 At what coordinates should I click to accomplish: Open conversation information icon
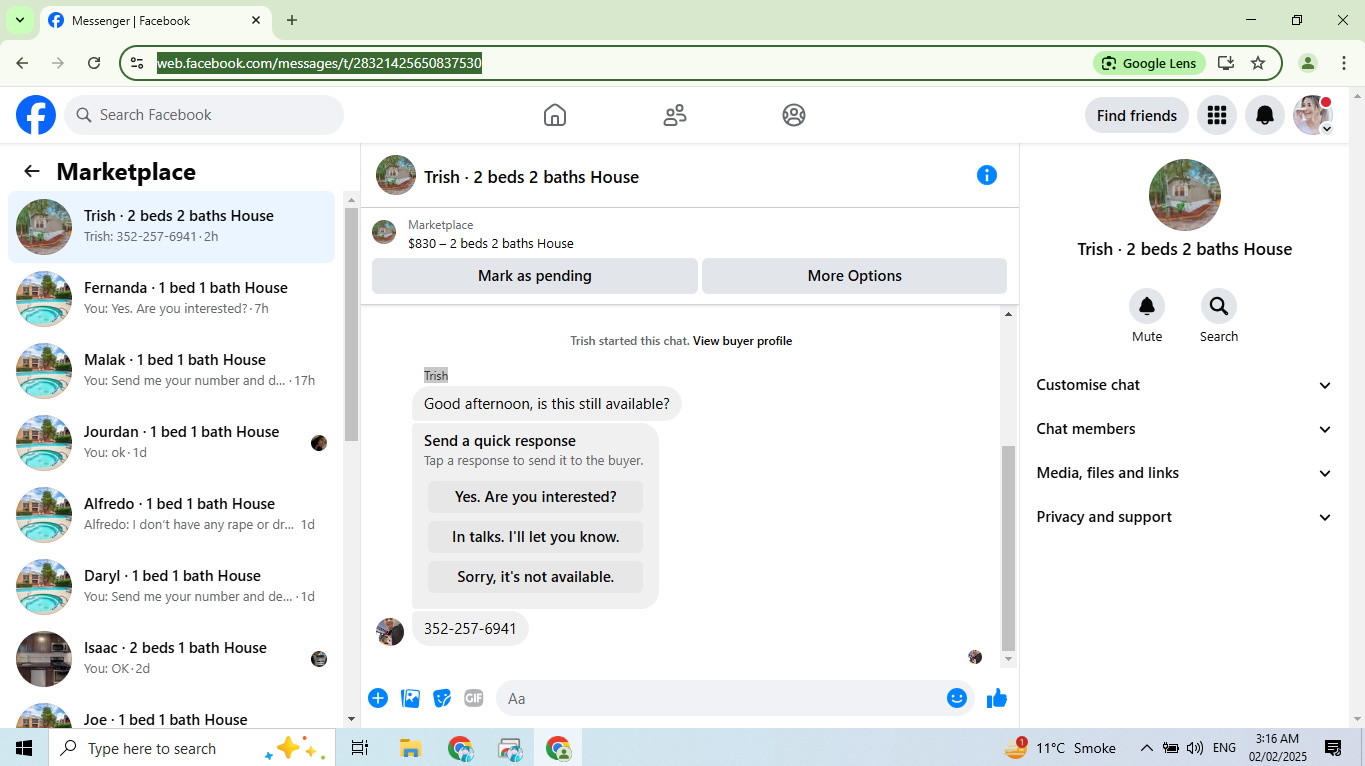(x=987, y=175)
